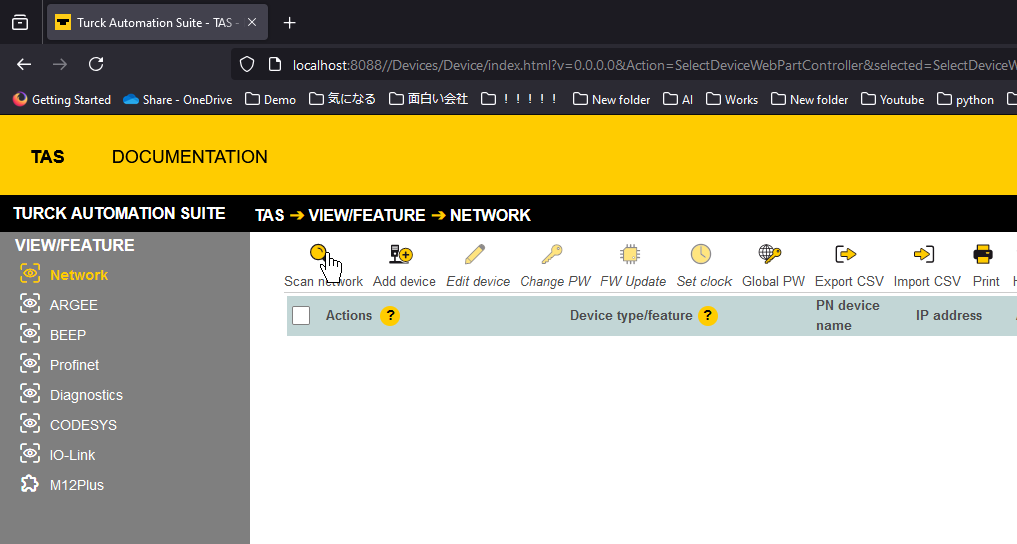This screenshot has width=1017, height=544.
Task: Click the Set clock icon
Action: pyautogui.click(x=701, y=254)
